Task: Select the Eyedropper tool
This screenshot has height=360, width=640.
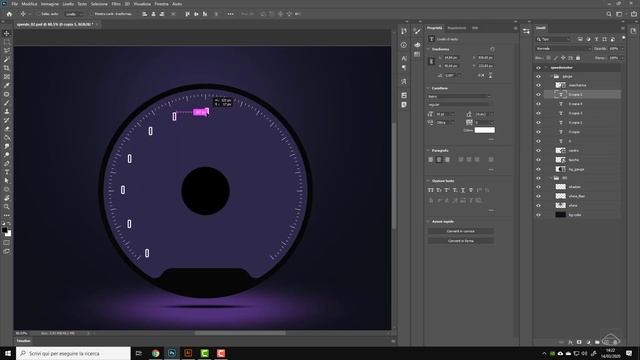Action: pyautogui.click(x=7, y=85)
